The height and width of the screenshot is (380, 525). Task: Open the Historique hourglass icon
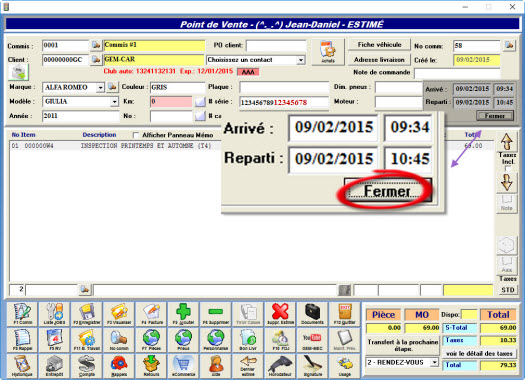22,366
